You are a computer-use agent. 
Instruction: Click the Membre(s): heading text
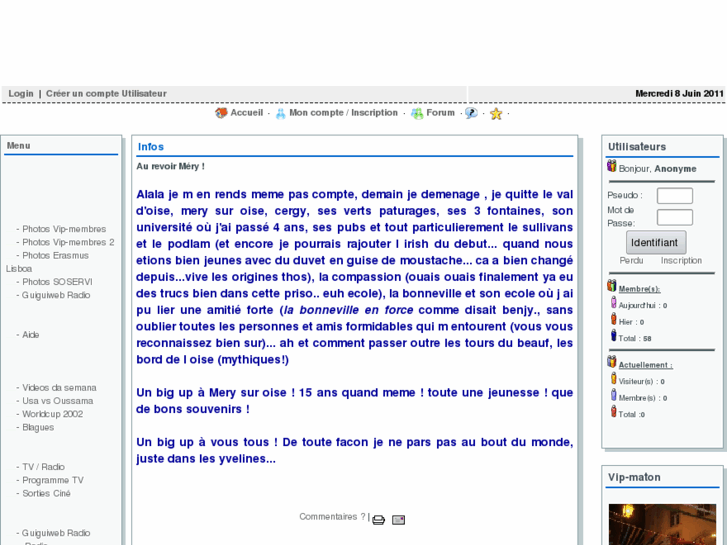pos(639,289)
